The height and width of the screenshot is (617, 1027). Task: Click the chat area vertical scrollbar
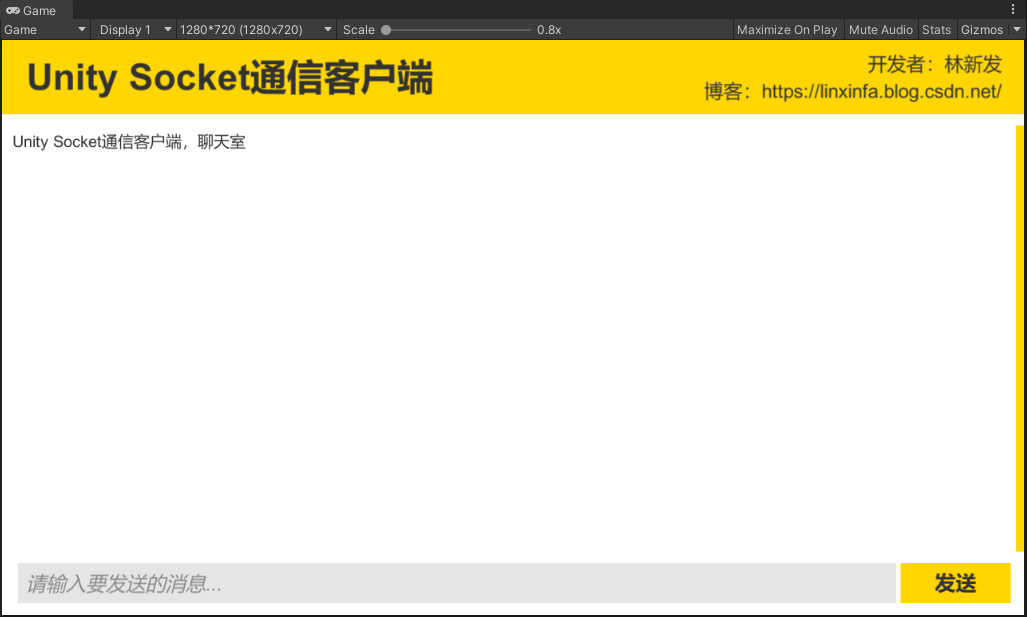[x=1019, y=339]
